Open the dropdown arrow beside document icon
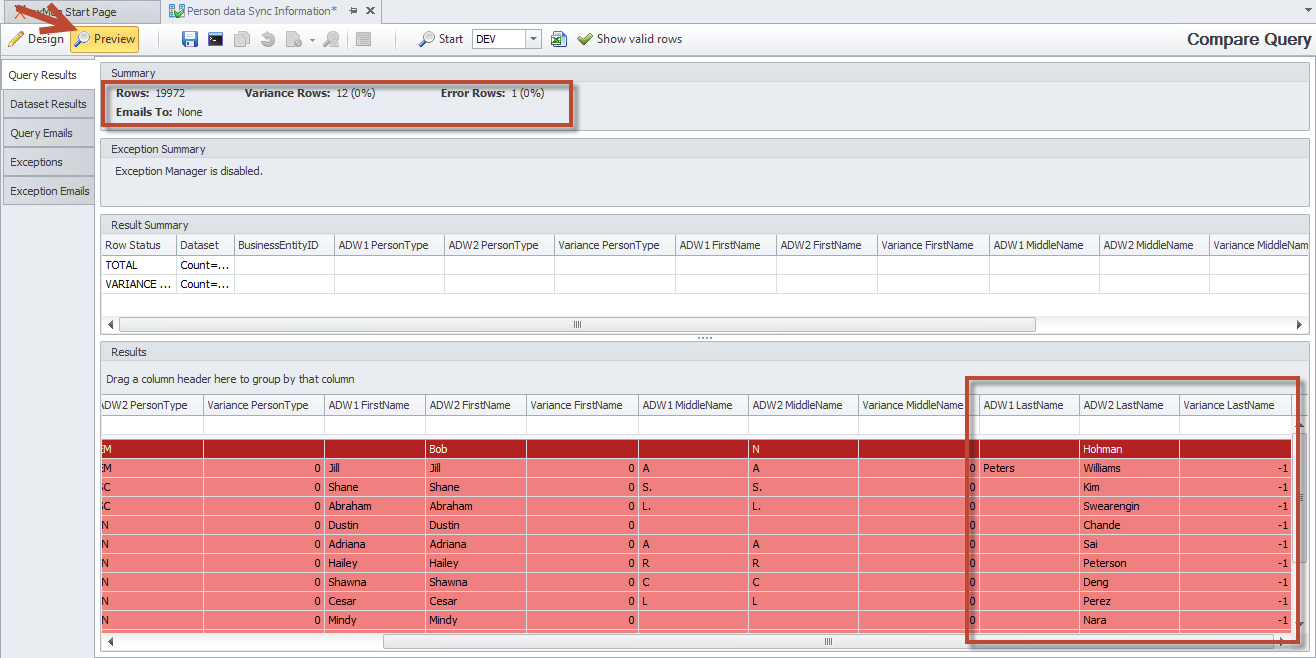The image size is (1316, 658). point(312,40)
